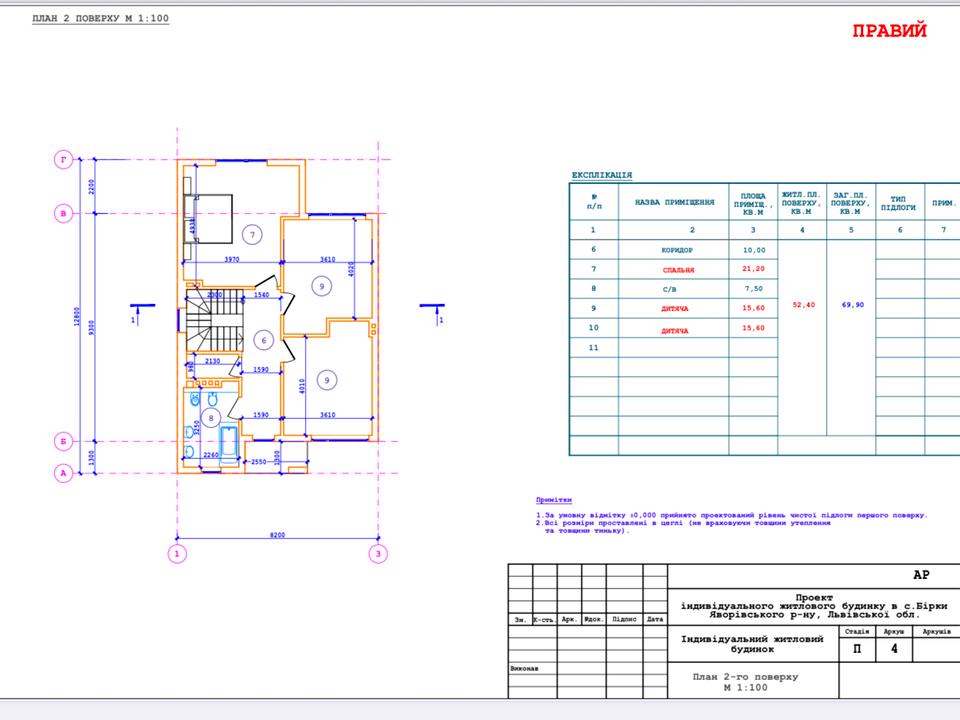Click grid axis marker А
960x720 pixels.
[65, 474]
